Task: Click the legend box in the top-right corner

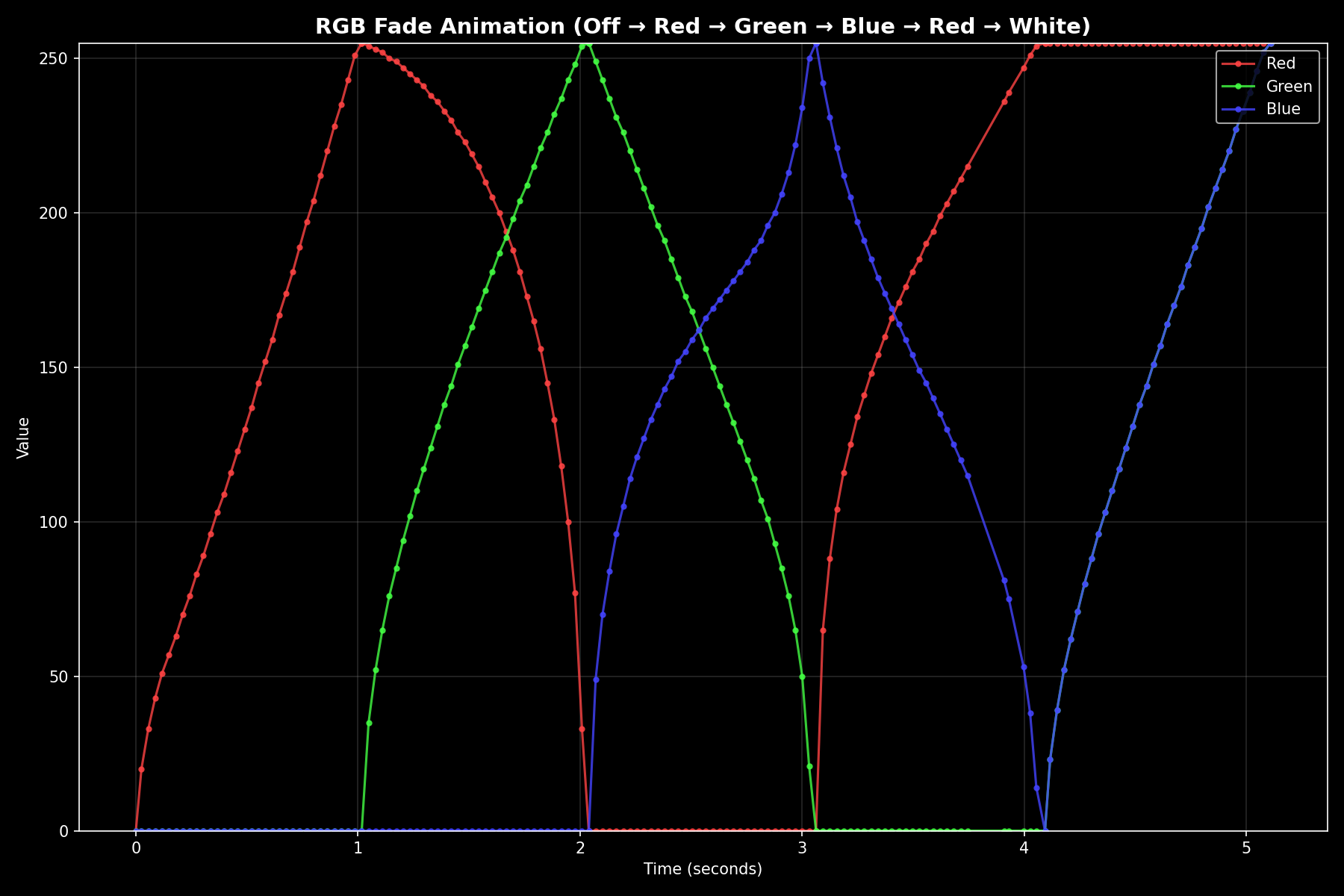Action: pyautogui.click(x=1266, y=86)
